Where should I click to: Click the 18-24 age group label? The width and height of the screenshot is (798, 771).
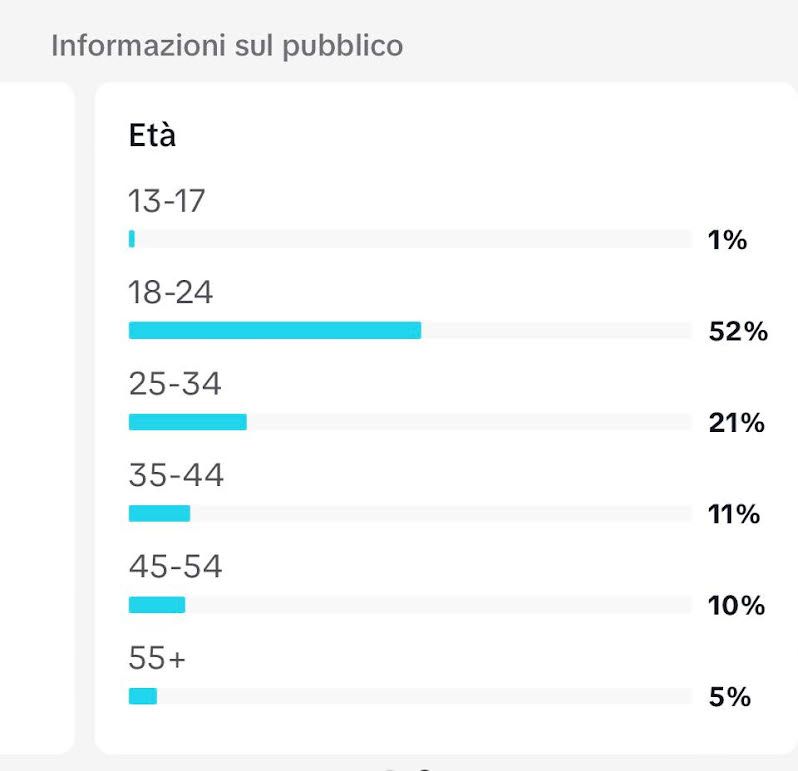click(x=170, y=293)
